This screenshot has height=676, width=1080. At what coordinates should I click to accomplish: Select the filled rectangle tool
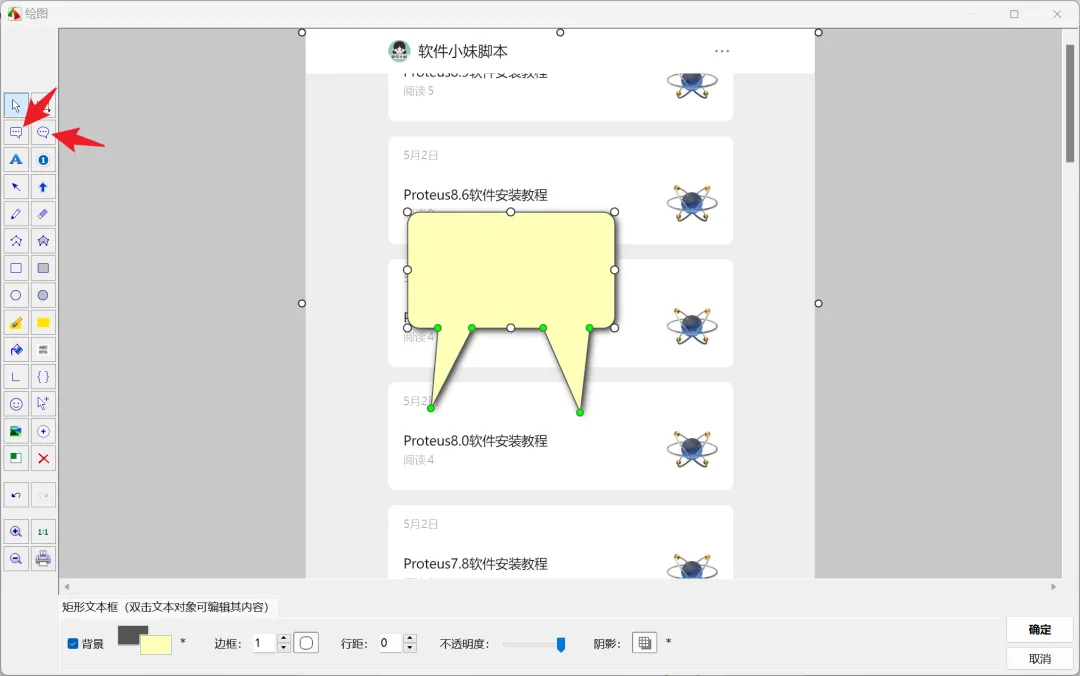tap(43, 268)
